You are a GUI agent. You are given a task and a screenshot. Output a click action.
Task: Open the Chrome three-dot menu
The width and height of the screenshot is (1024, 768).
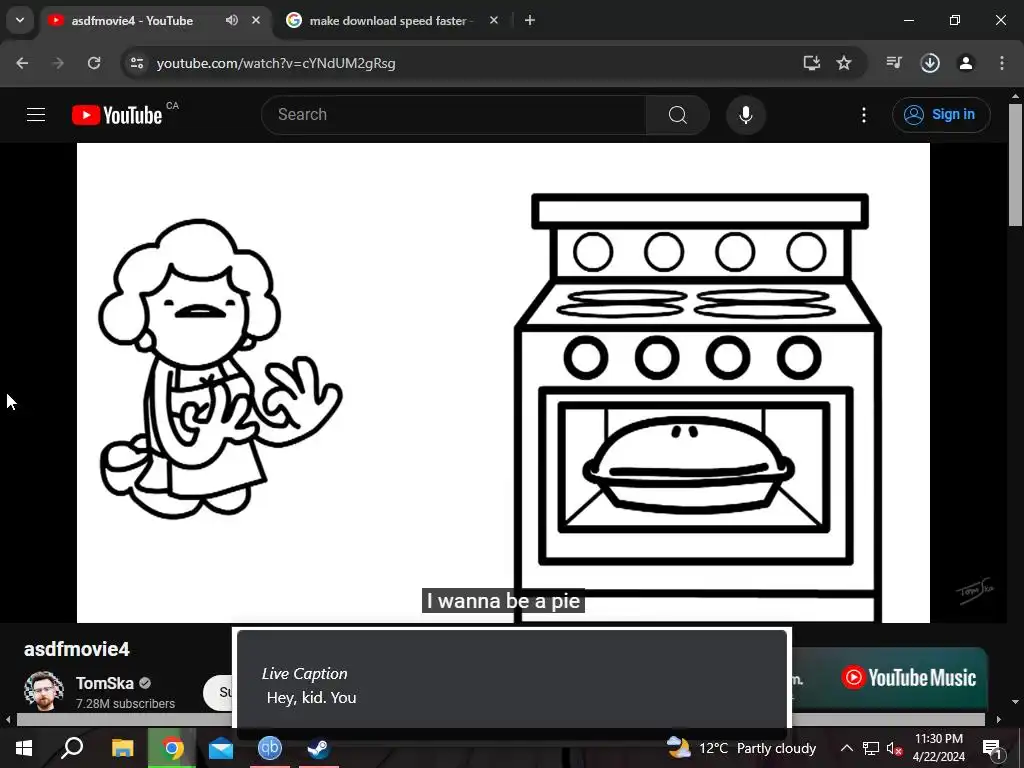[x=1002, y=63]
